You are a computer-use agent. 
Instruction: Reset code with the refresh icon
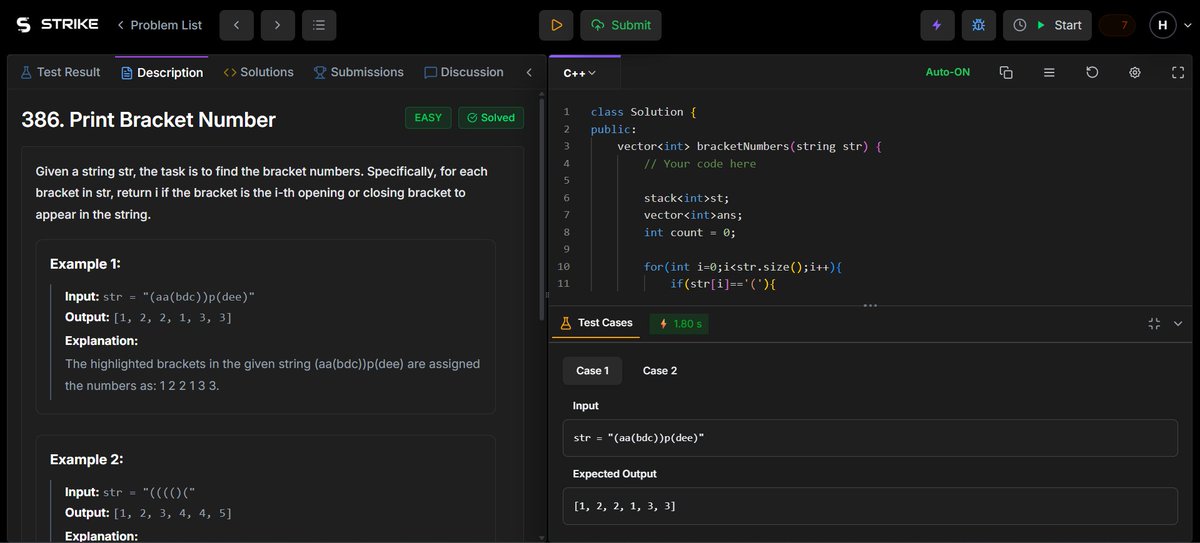[x=1092, y=73]
